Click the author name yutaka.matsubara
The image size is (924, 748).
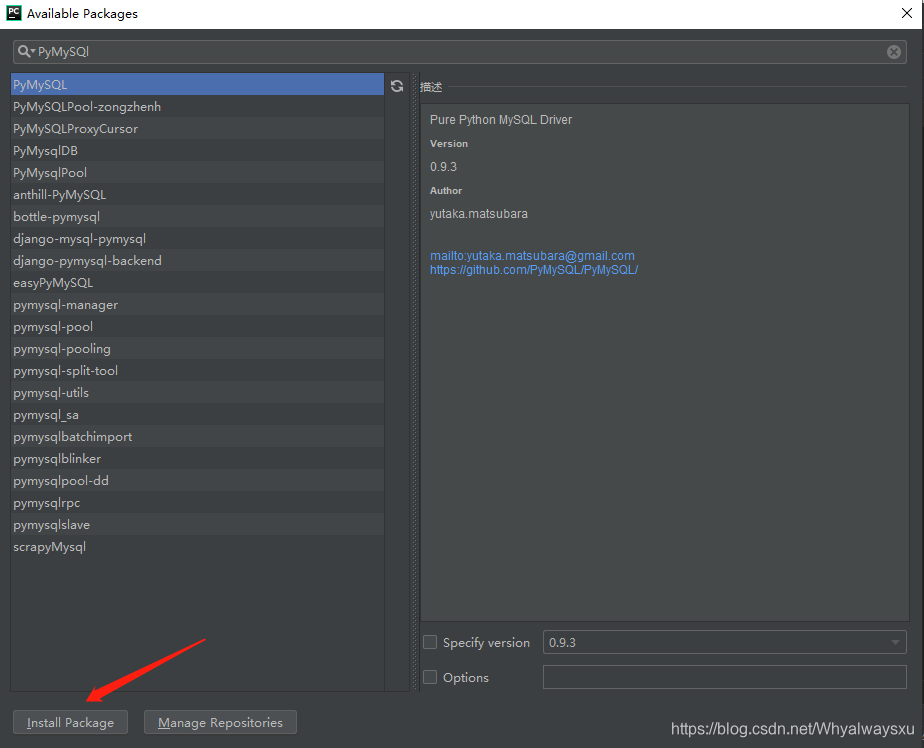click(x=478, y=214)
